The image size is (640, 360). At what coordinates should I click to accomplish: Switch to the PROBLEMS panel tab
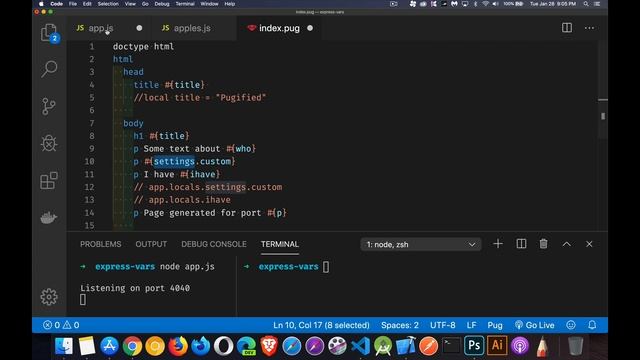coord(100,244)
